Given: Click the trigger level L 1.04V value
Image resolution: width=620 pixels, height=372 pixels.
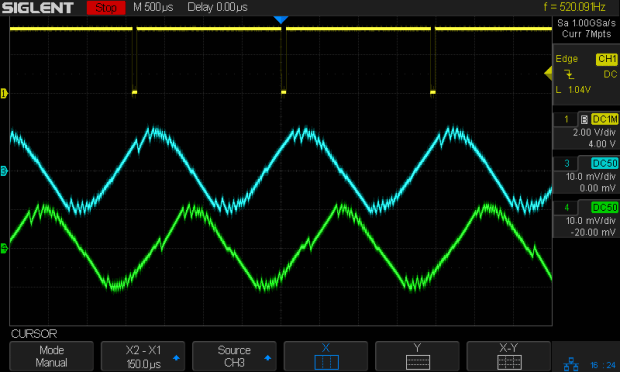Looking at the screenshot, I should click(x=573, y=90).
